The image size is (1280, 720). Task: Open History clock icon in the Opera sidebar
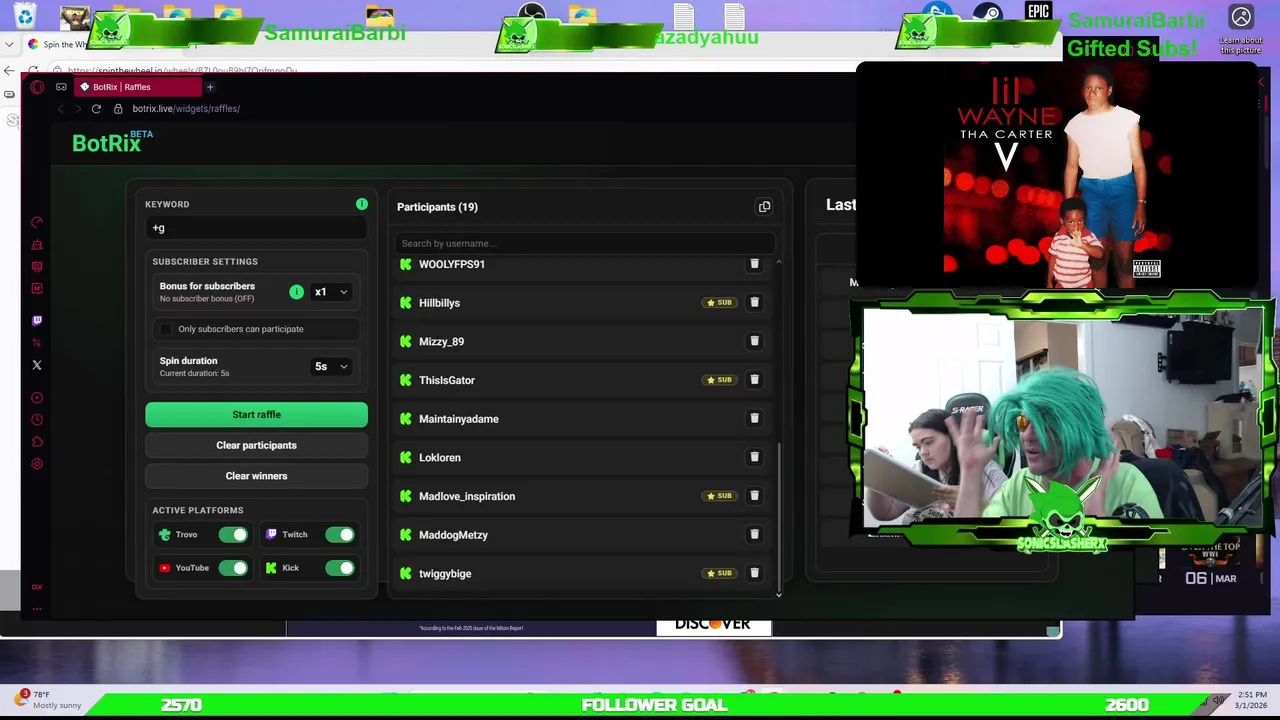tap(37, 420)
